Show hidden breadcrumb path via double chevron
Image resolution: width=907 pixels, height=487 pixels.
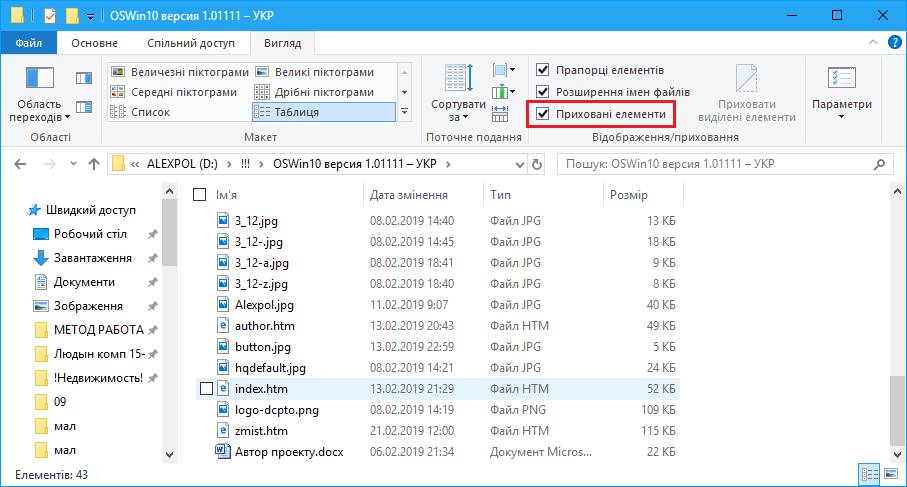[x=135, y=164]
